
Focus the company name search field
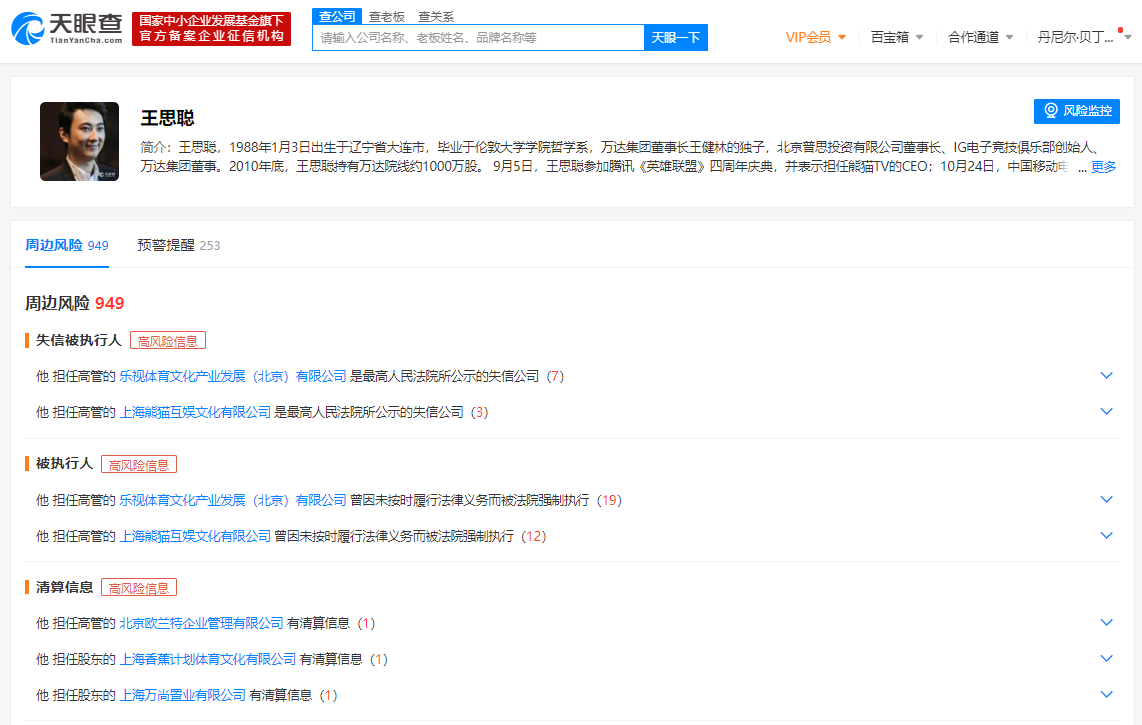click(479, 37)
